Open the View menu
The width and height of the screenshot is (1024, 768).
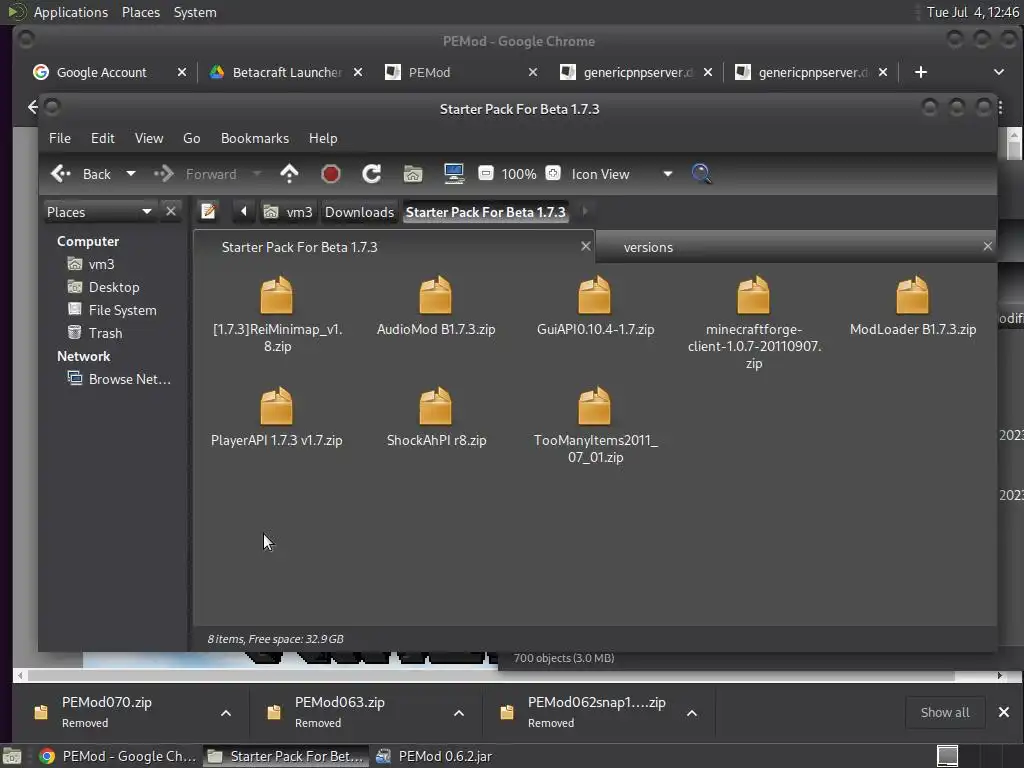coord(149,138)
